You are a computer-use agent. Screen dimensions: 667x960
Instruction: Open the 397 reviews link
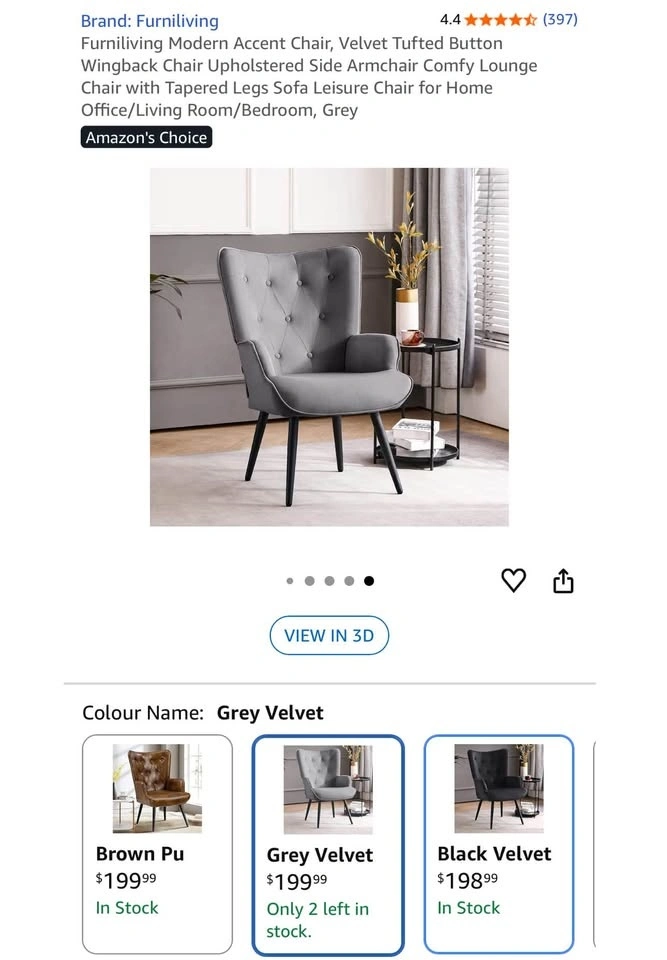(560, 20)
